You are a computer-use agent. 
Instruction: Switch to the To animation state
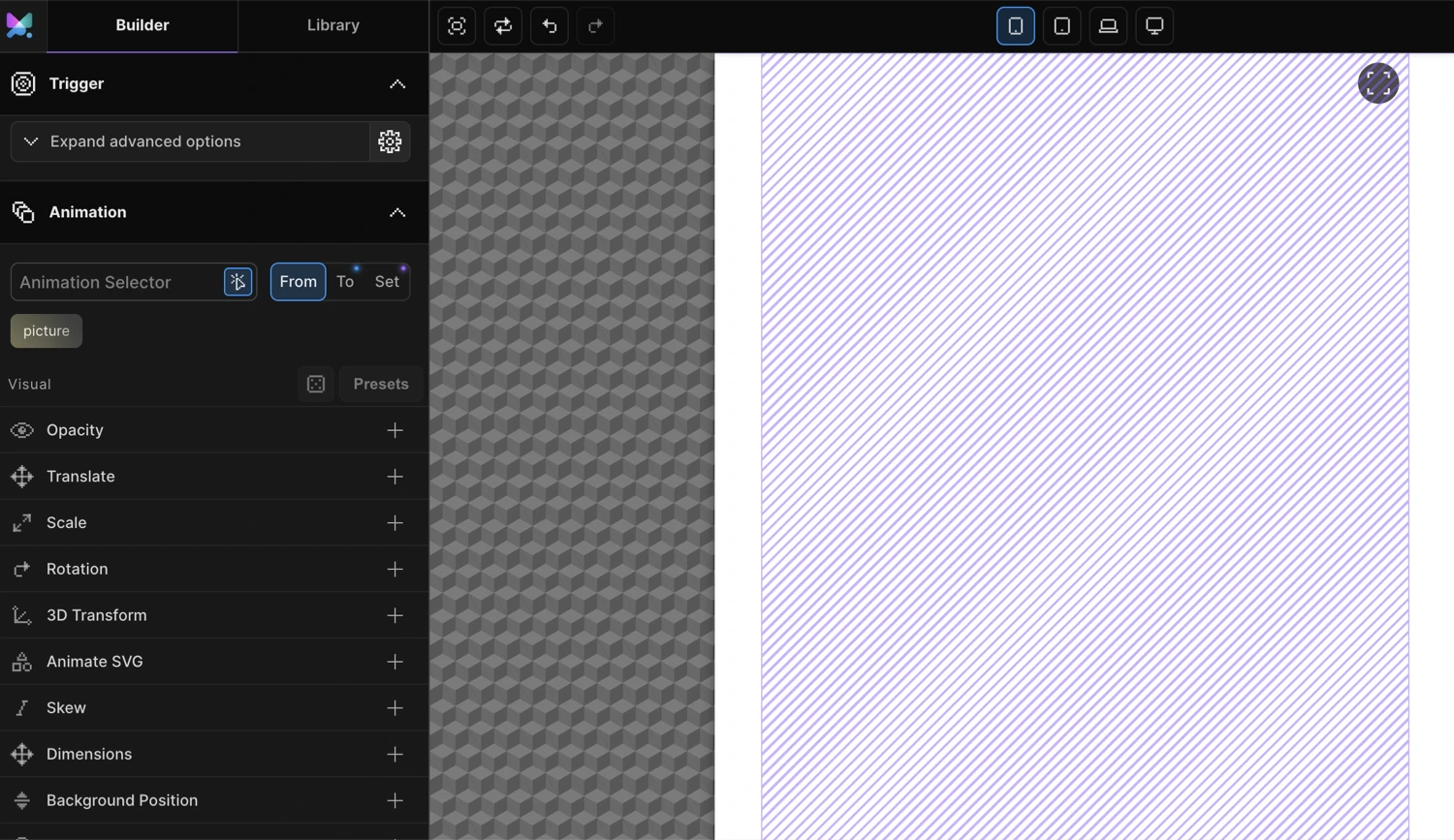pyautogui.click(x=345, y=281)
